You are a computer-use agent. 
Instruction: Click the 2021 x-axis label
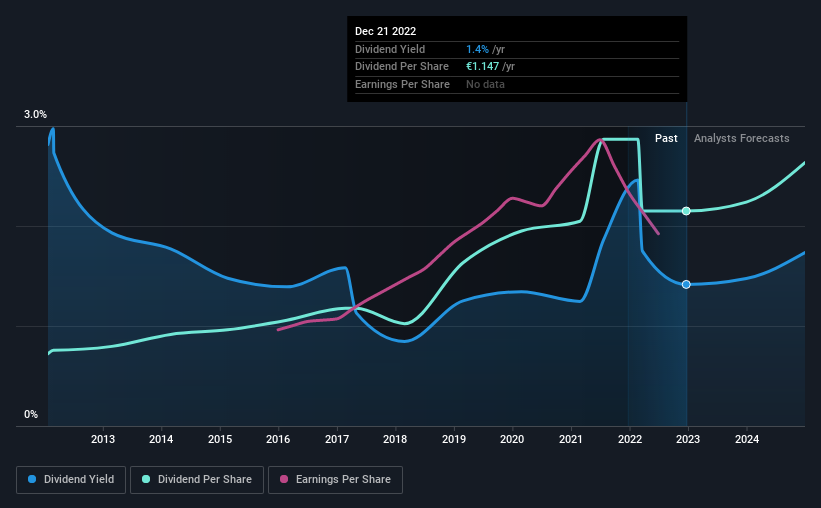(571, 439)
